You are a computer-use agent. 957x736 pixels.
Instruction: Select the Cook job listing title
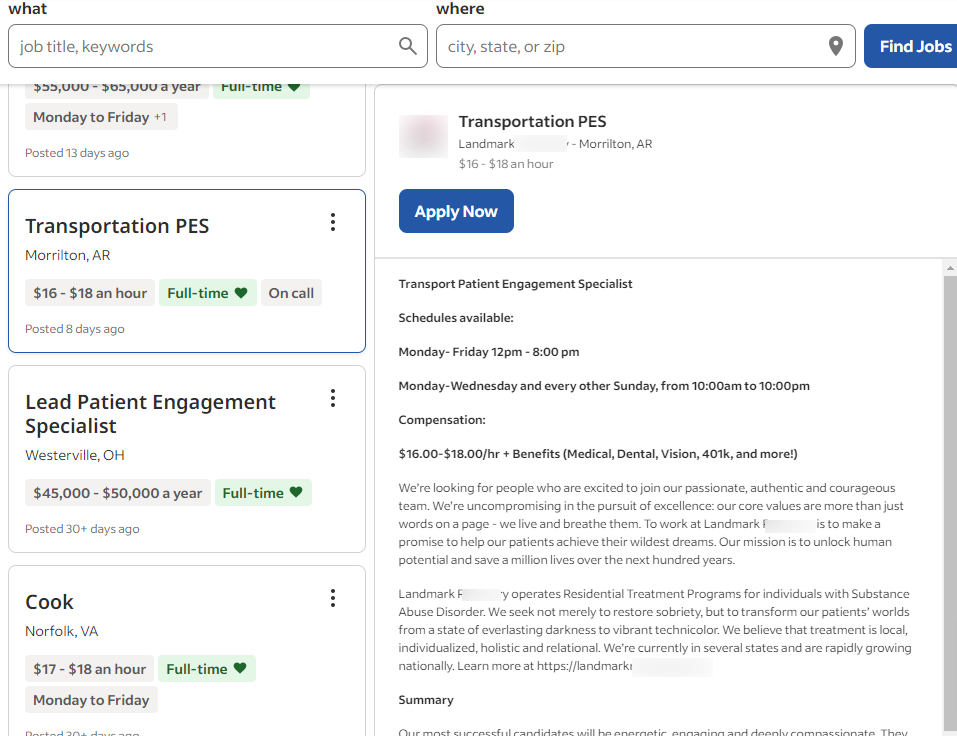coord(50,602)
